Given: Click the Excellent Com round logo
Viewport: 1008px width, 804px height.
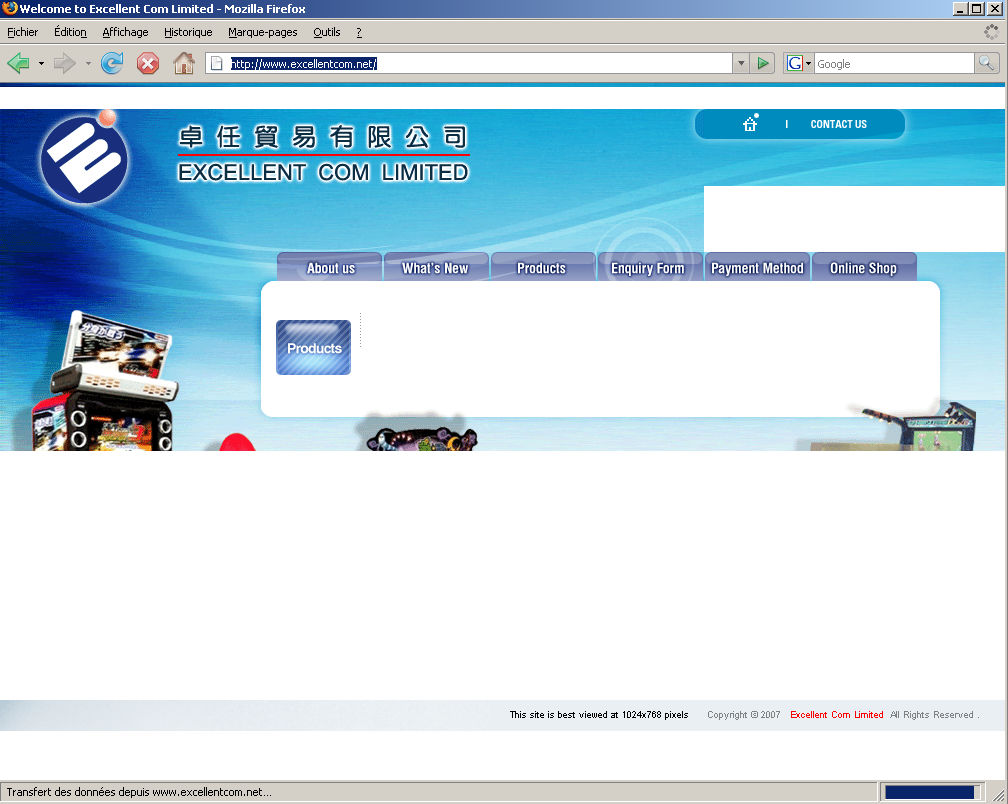Looking at the screenshot, I should [x=84, y=158].
